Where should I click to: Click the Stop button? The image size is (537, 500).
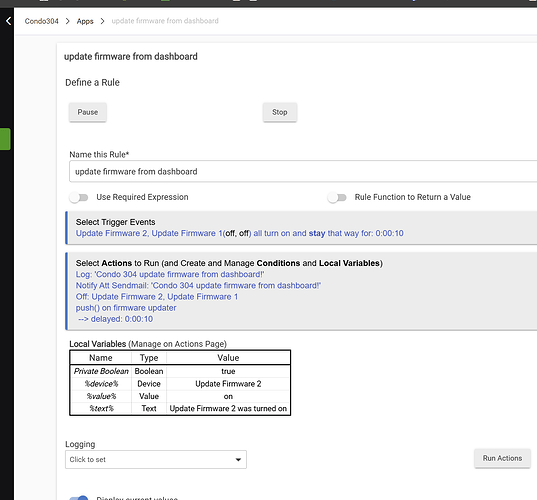point(280,112)
